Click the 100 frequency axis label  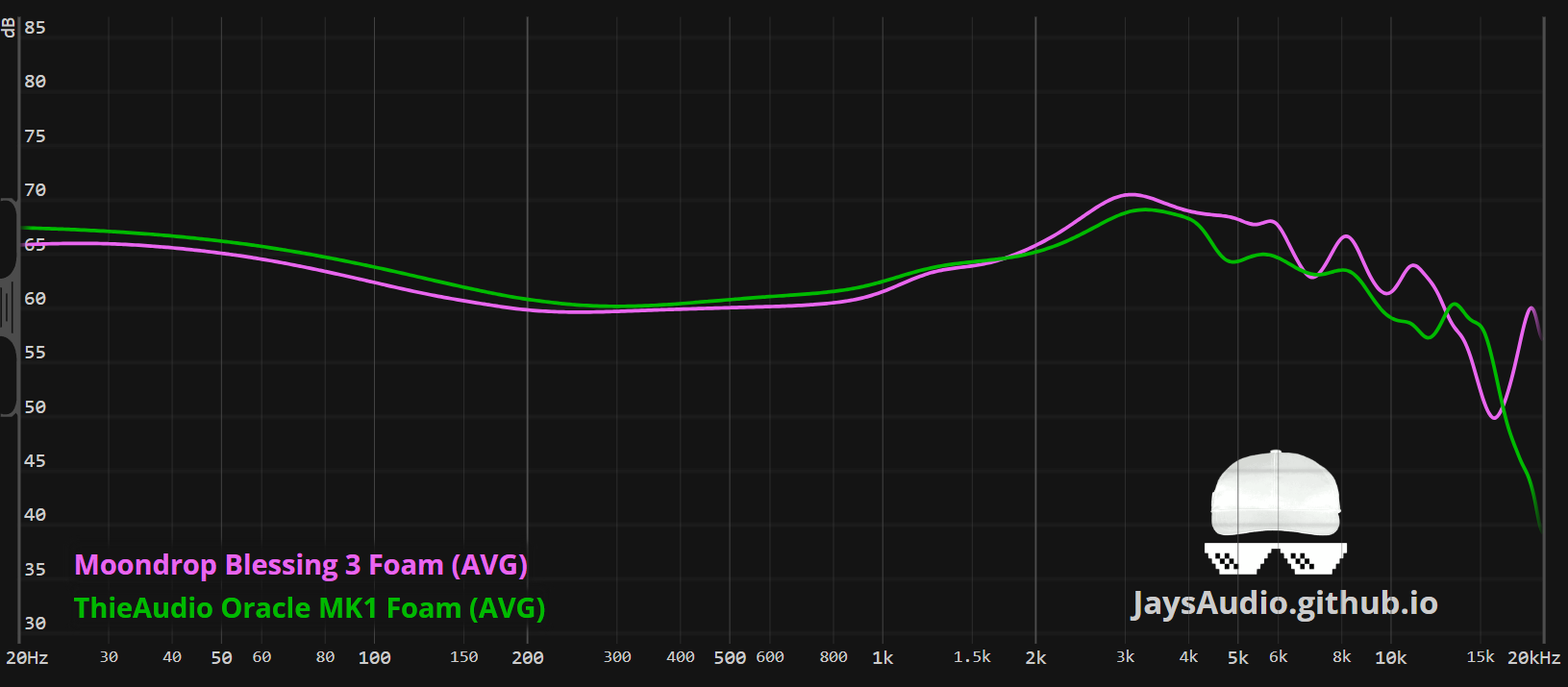pyautogui.click(x=374, y=658)
